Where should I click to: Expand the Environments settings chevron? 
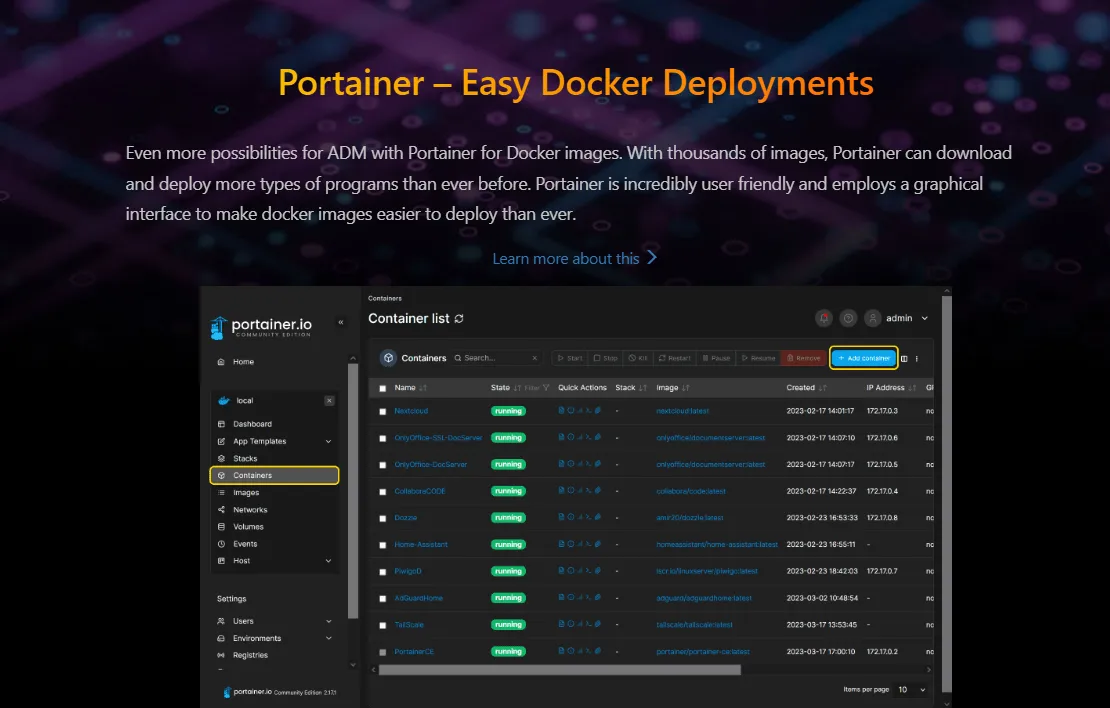(x=328, y=639)
